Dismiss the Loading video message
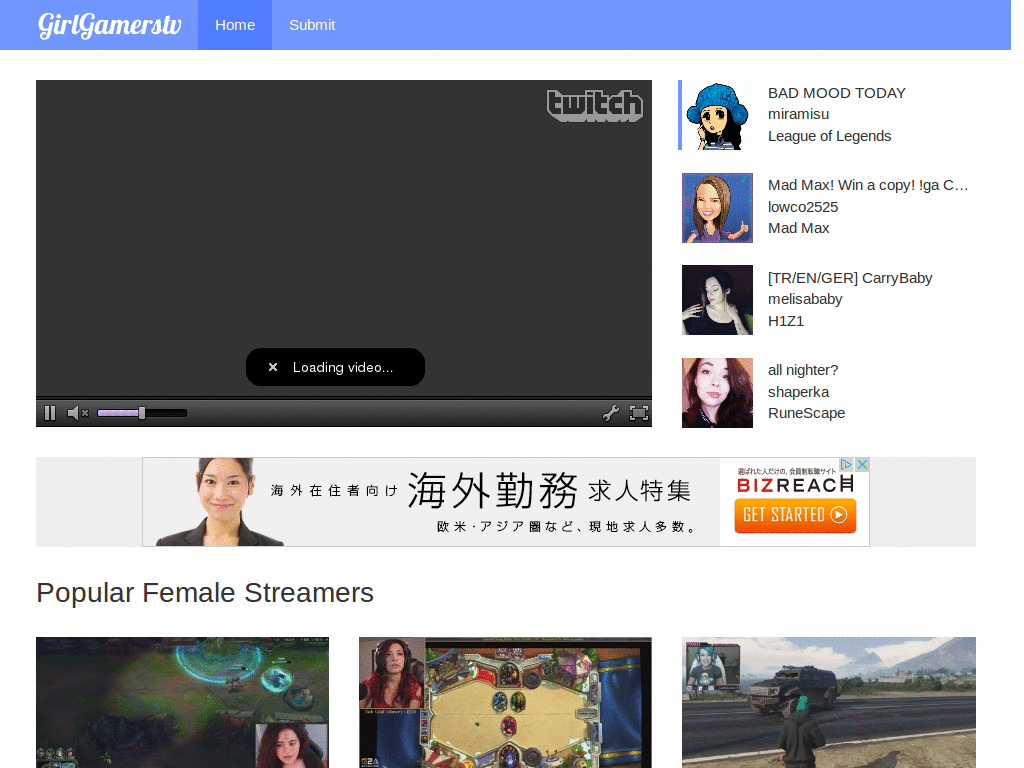 pyautogui.click(x=273, y=367)
